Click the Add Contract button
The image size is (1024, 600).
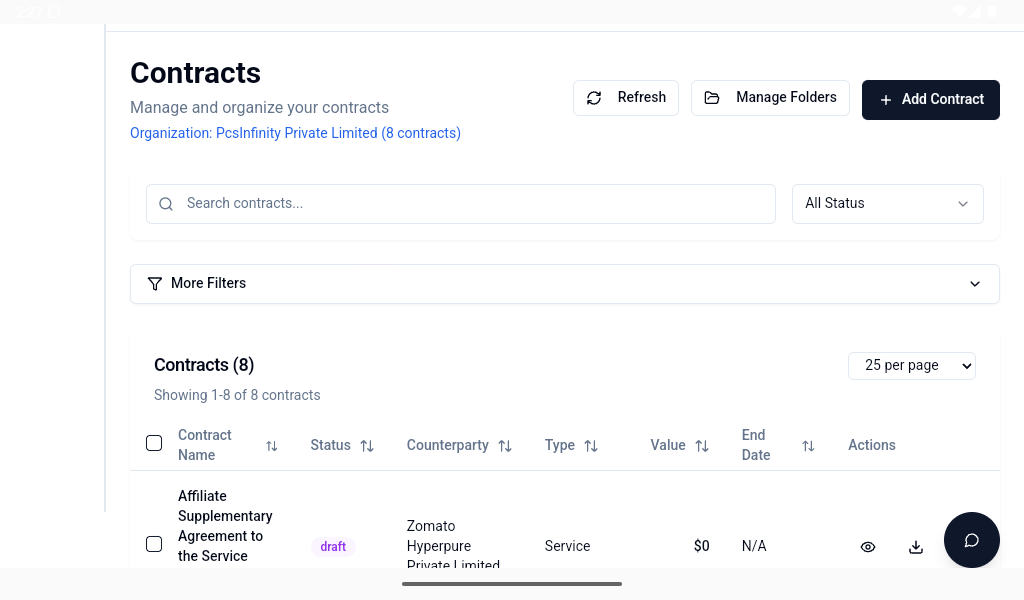tap(930, 100)
